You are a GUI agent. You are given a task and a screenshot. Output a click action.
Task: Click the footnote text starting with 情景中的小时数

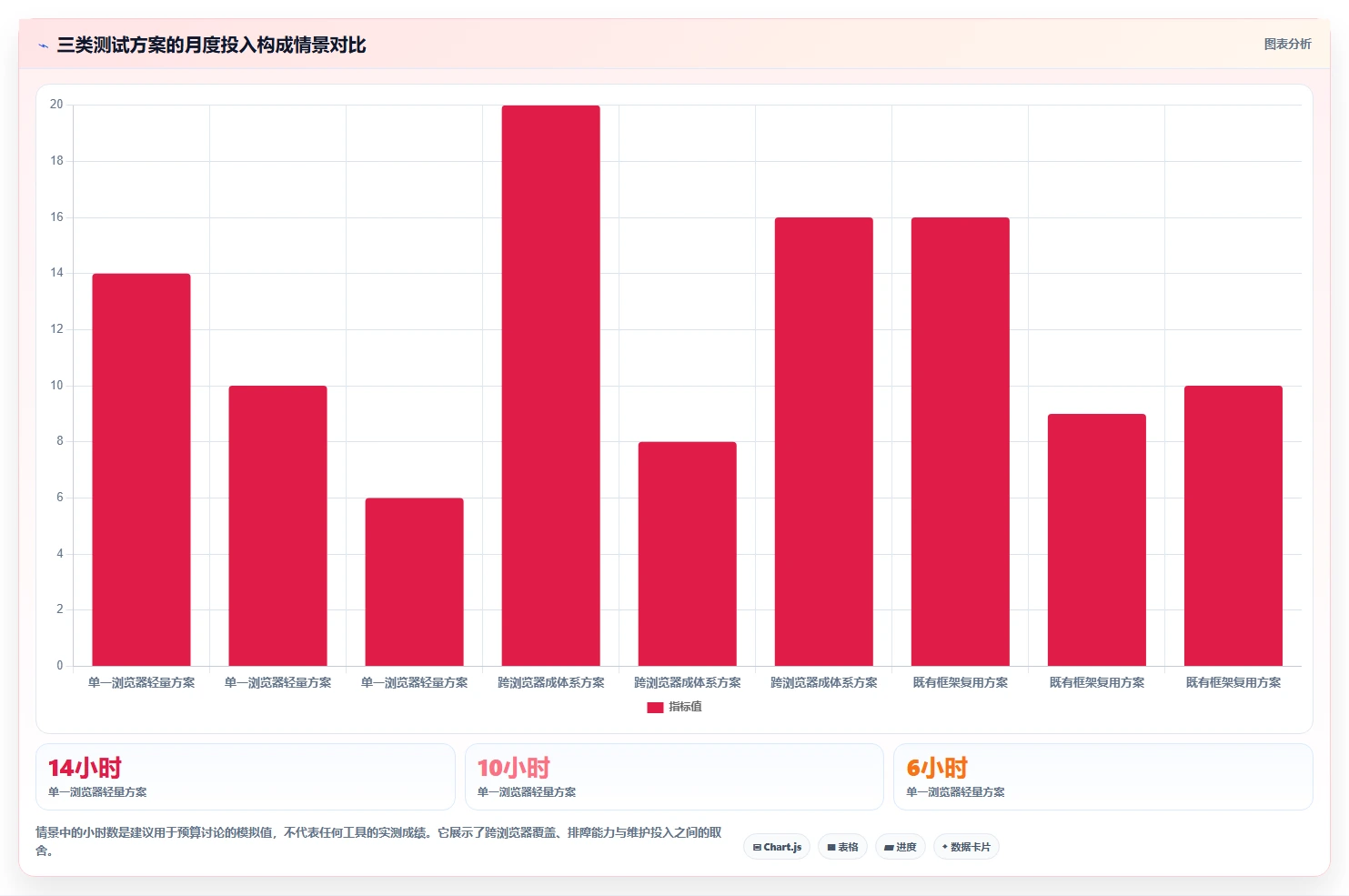tap(378, 841)
